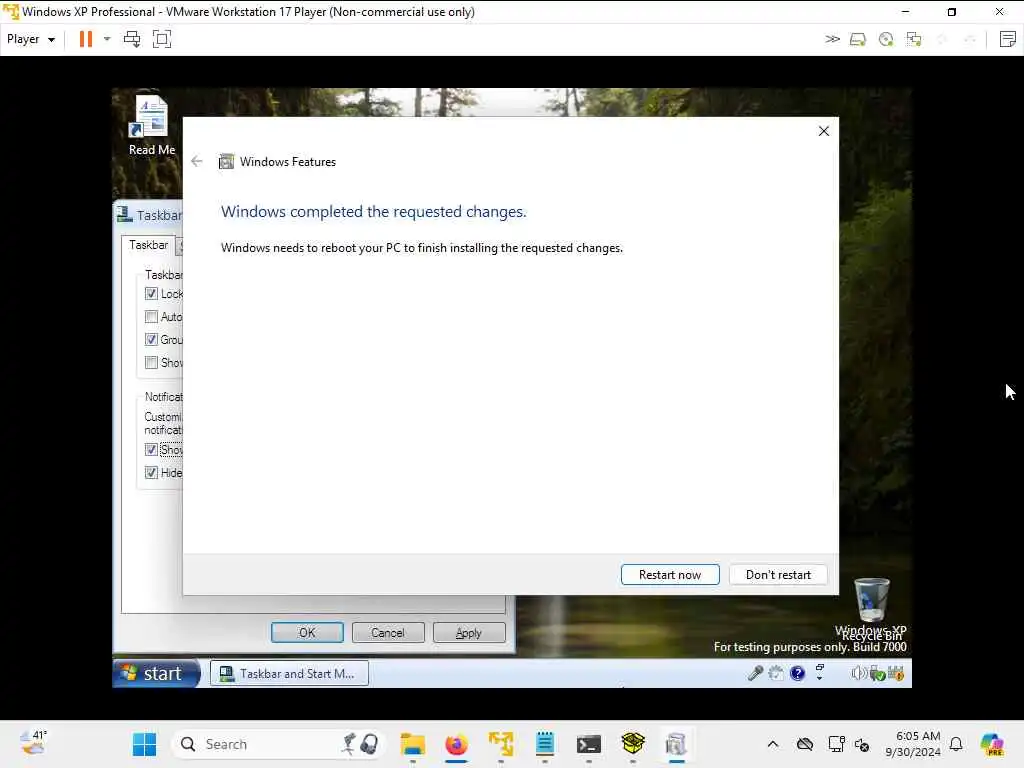Toggle the Show Quick Launch checkbox
The height and width of the screenshot is (768, 1024).
pos(151,362)
